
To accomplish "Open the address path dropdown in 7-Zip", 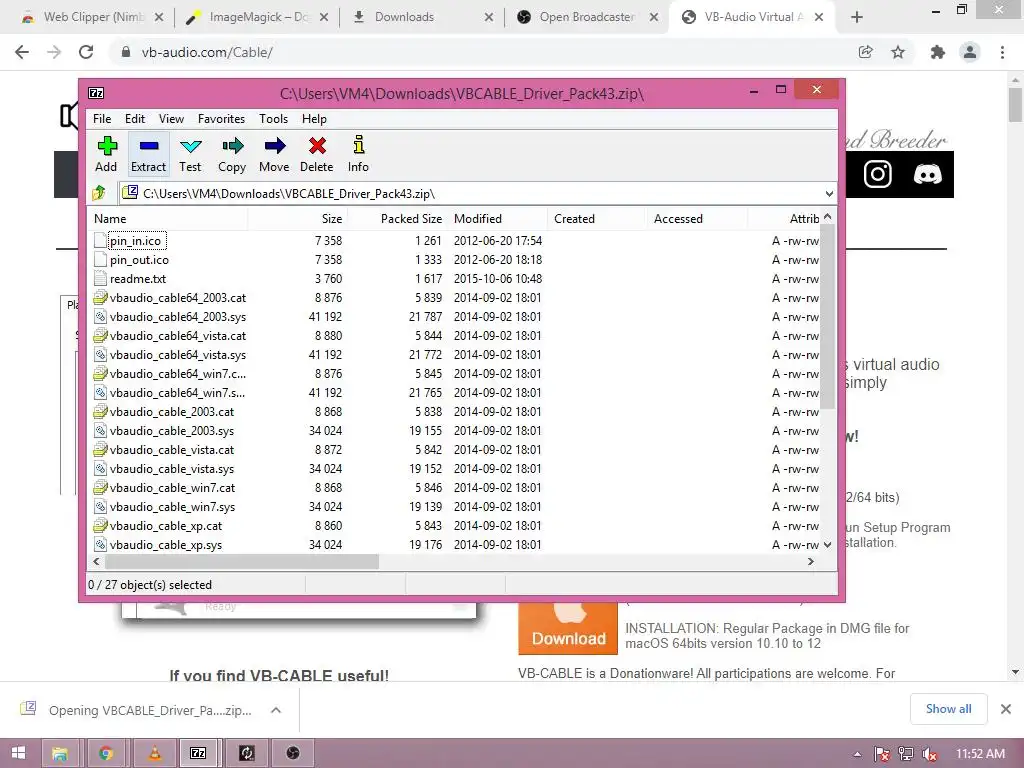I will [829, 193].
